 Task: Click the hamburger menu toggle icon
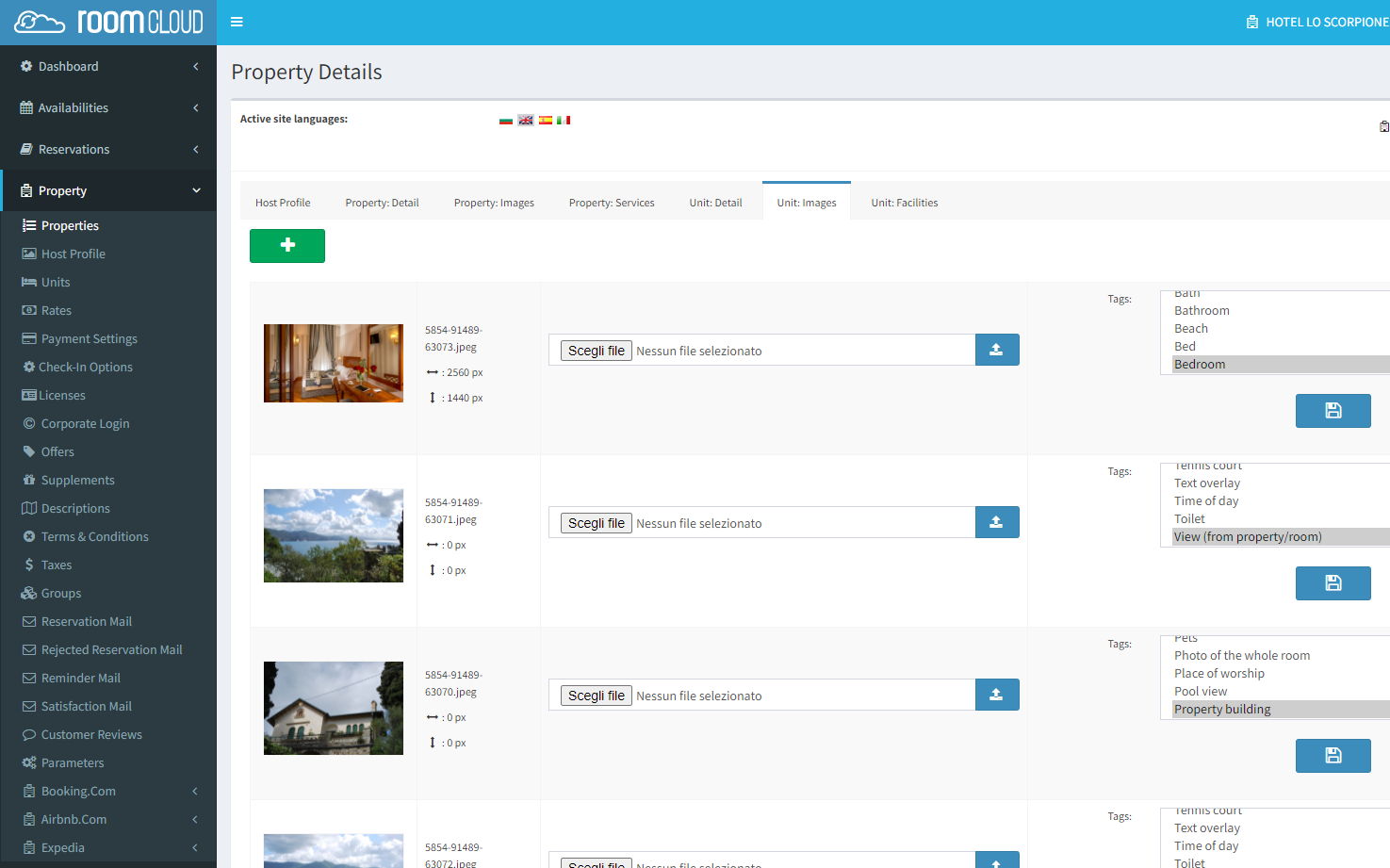coord(237,22)
